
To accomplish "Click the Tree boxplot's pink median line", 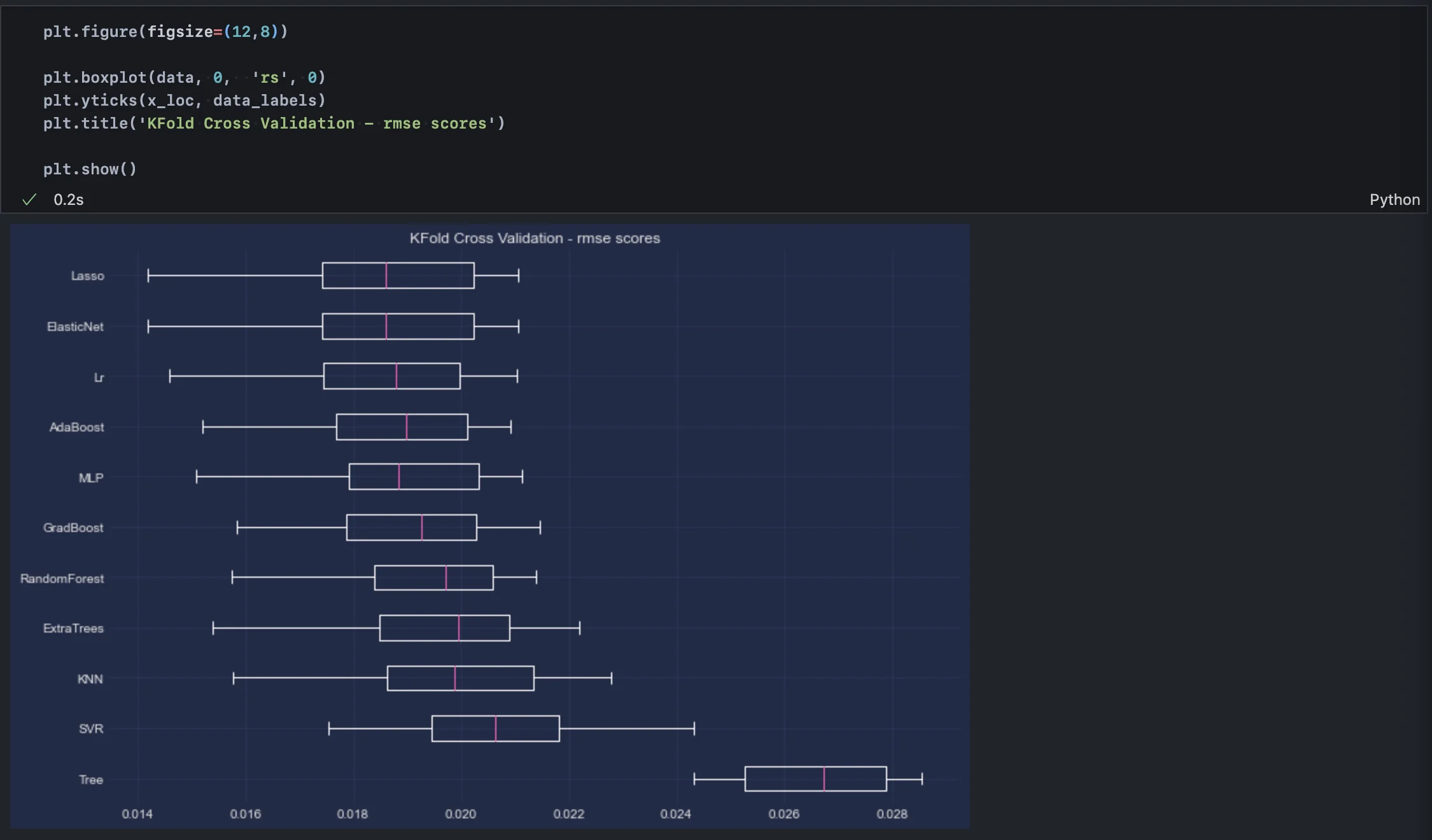I will [824, 779].
